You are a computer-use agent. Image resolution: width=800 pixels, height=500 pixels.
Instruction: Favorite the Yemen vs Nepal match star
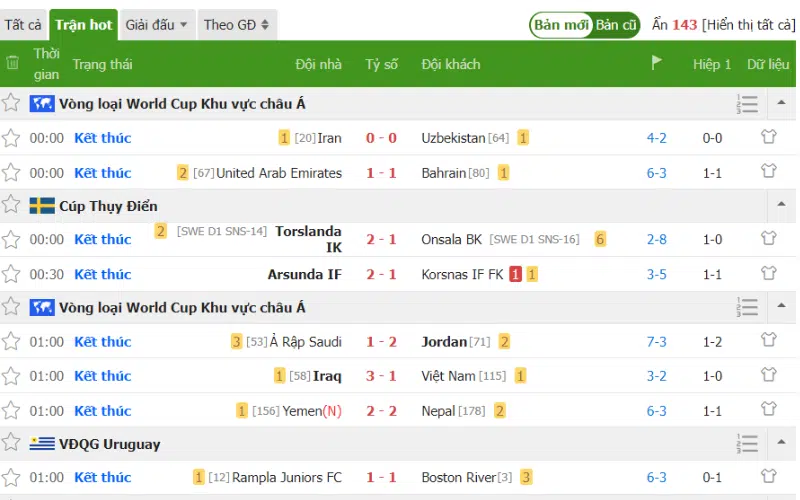coord(11,411)
